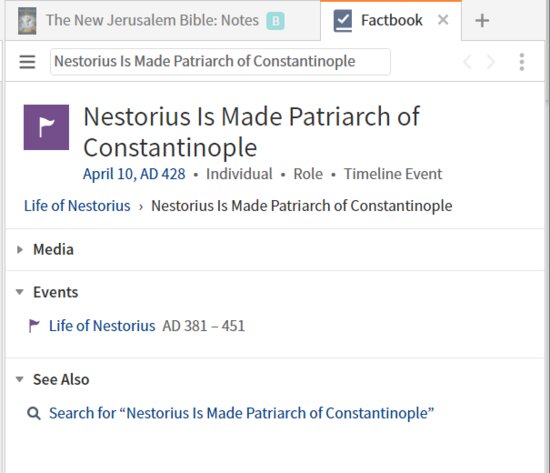Open the April 10, AD 428 date link
Screen dimensions: 550x473
[134, 174]
